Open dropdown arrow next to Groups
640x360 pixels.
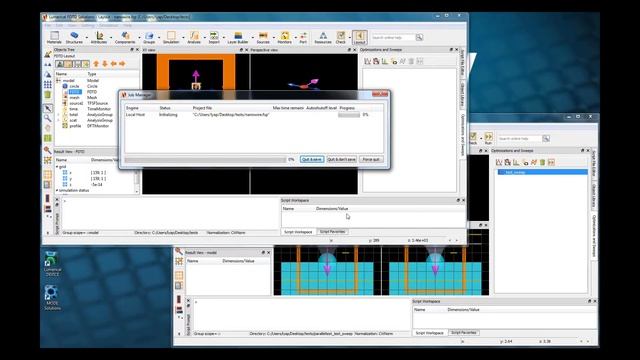point(159,38)
